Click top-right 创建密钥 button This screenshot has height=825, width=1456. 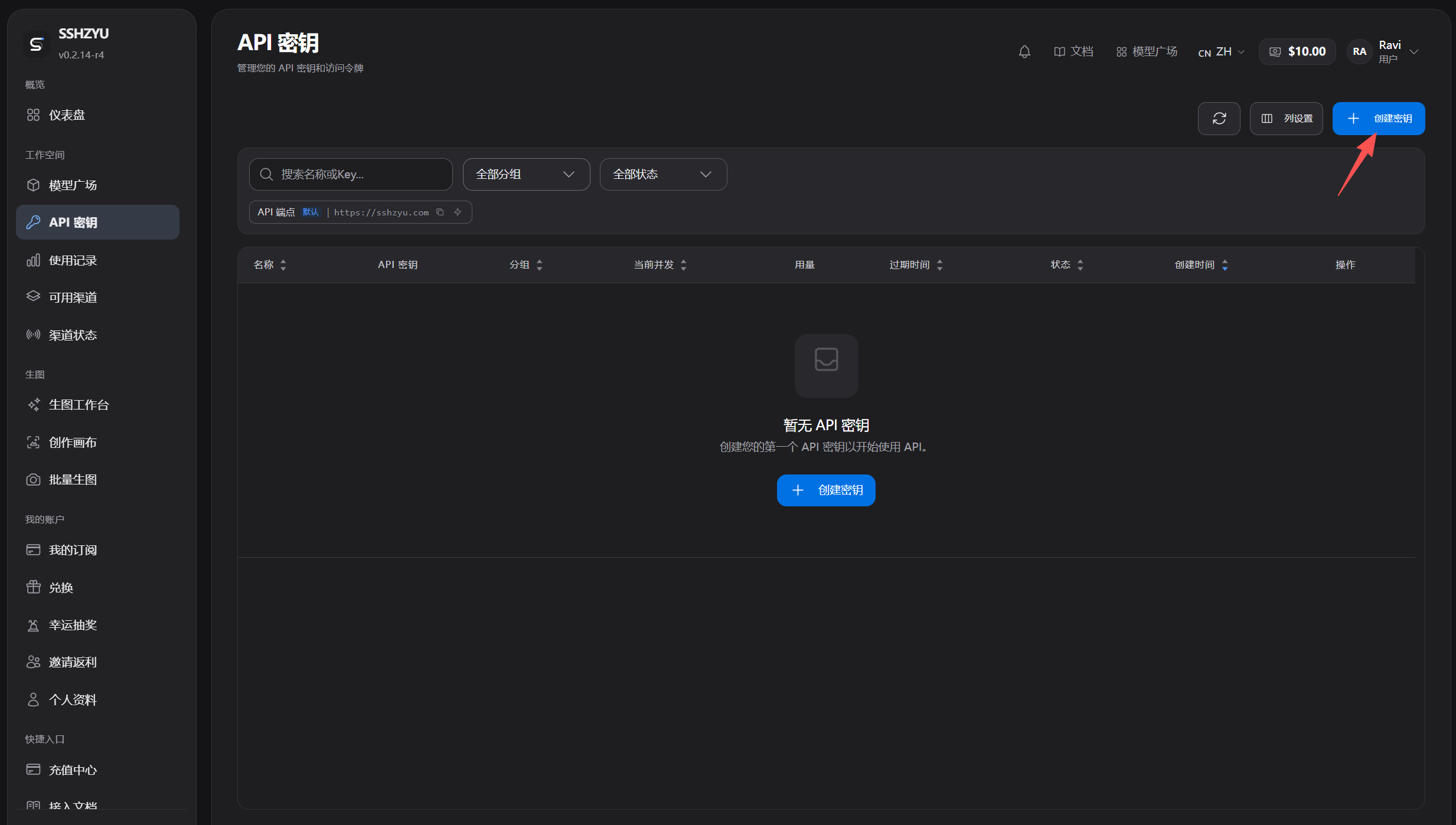coord(1379,119)
